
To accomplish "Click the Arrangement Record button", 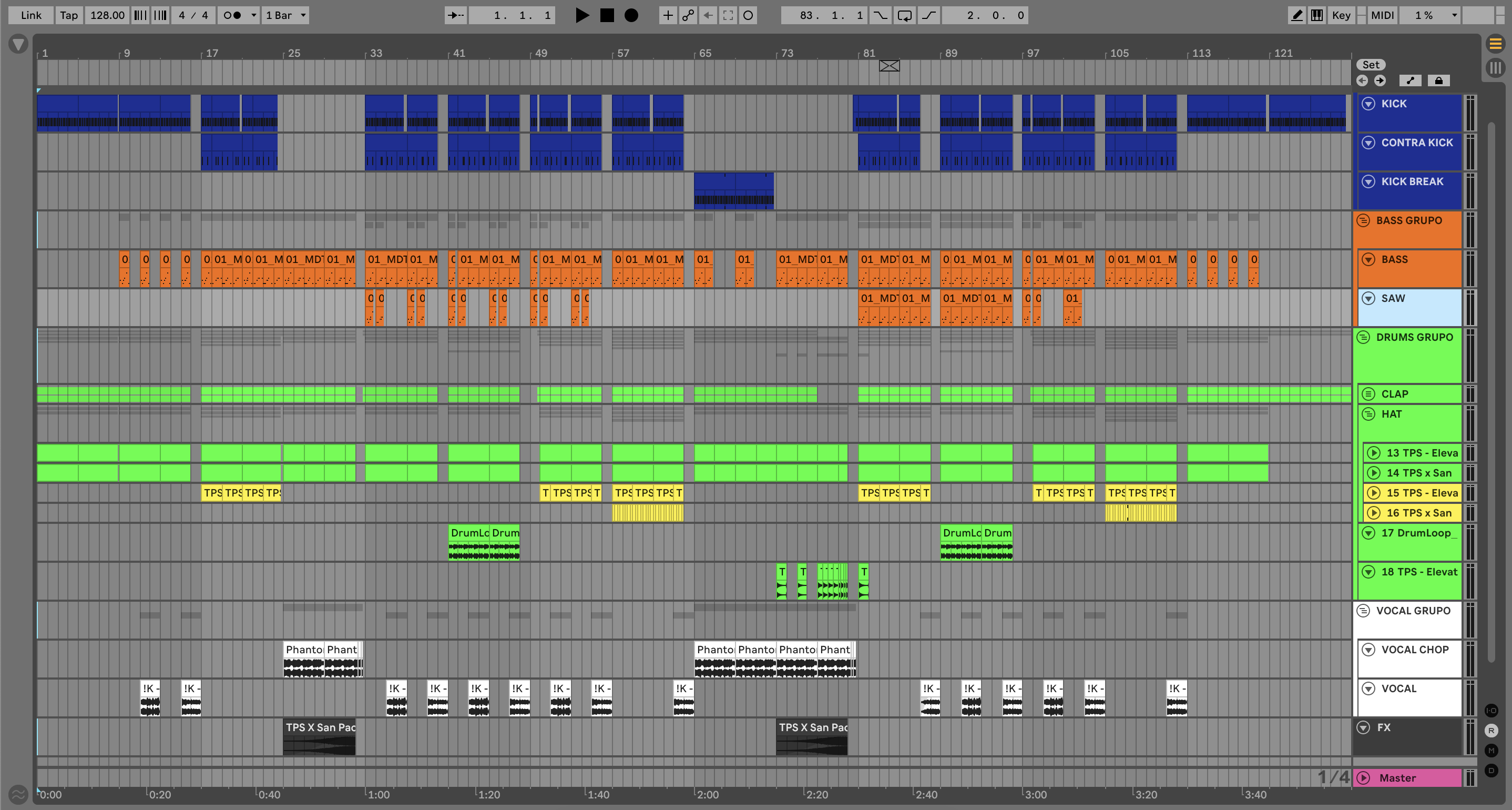I will click(631, 15).
